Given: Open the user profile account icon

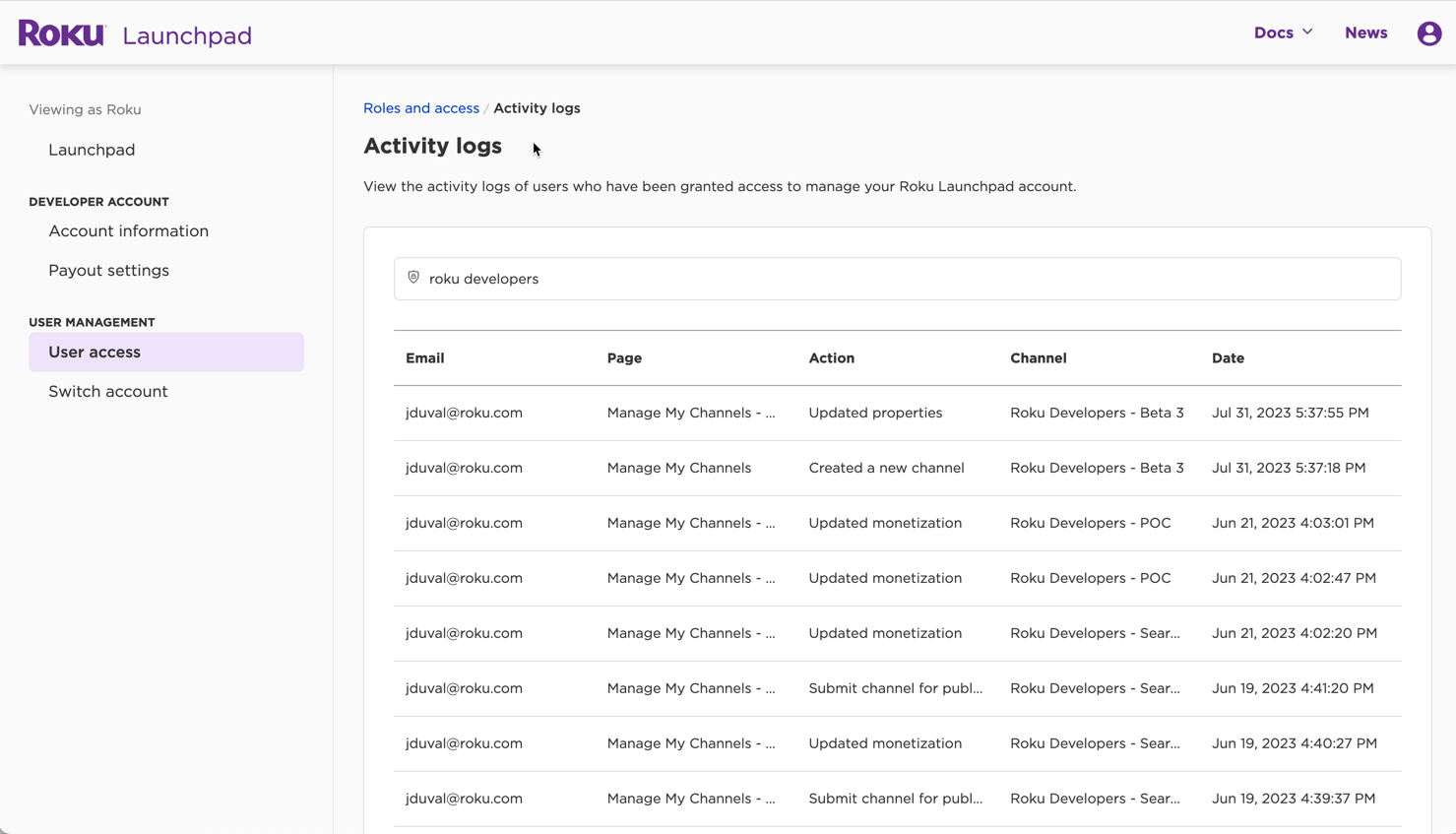Looking at the screenshot, I should (1428, 33).
